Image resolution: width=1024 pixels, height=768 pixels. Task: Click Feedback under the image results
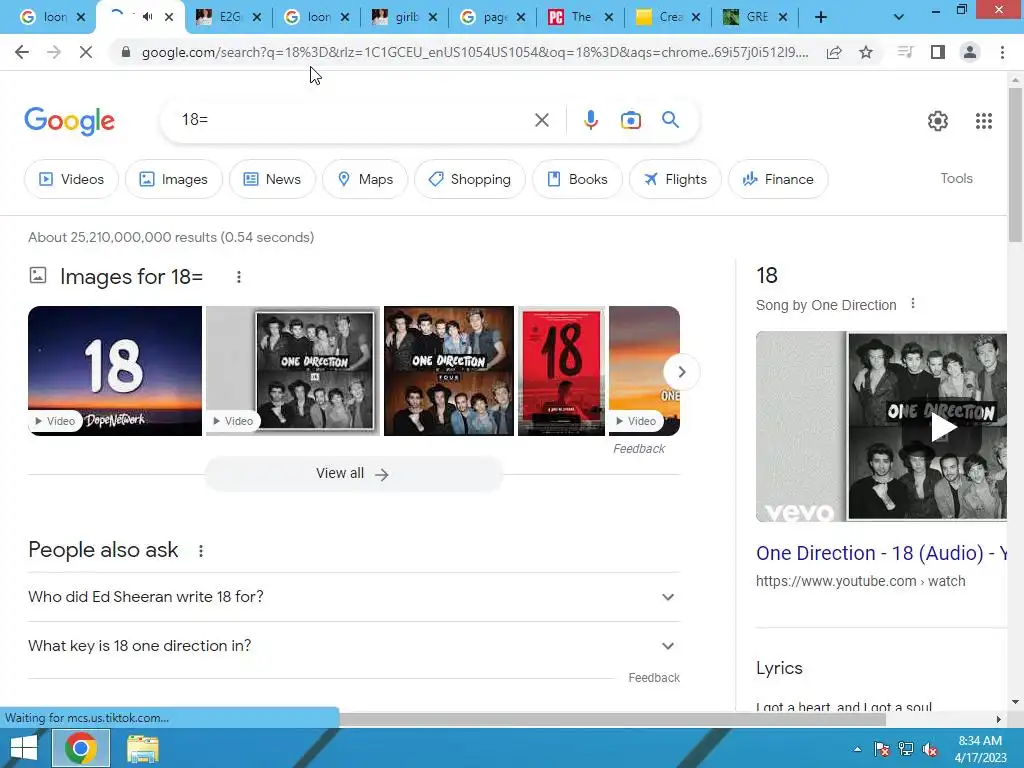(639, 449)
